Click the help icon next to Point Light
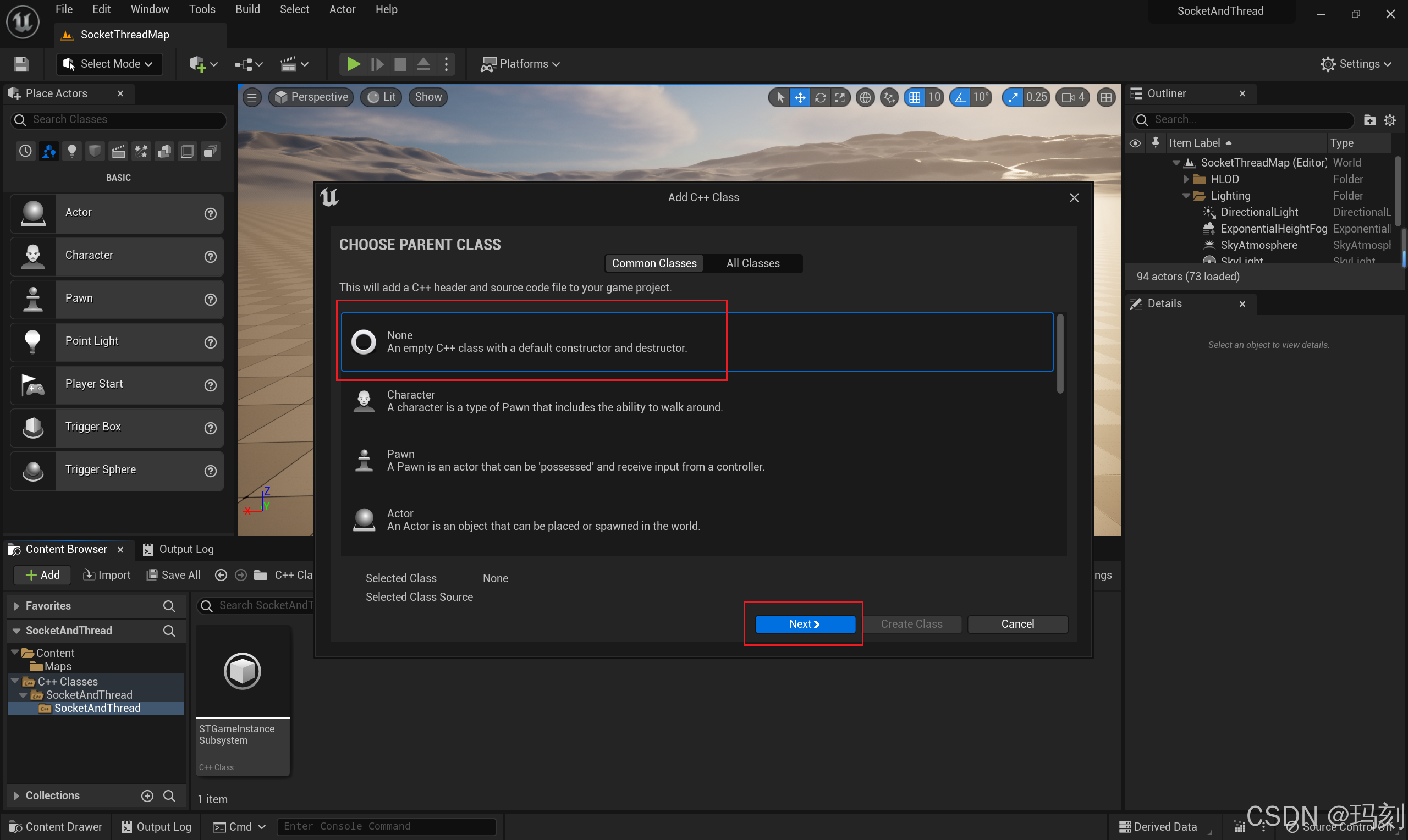 210,342
